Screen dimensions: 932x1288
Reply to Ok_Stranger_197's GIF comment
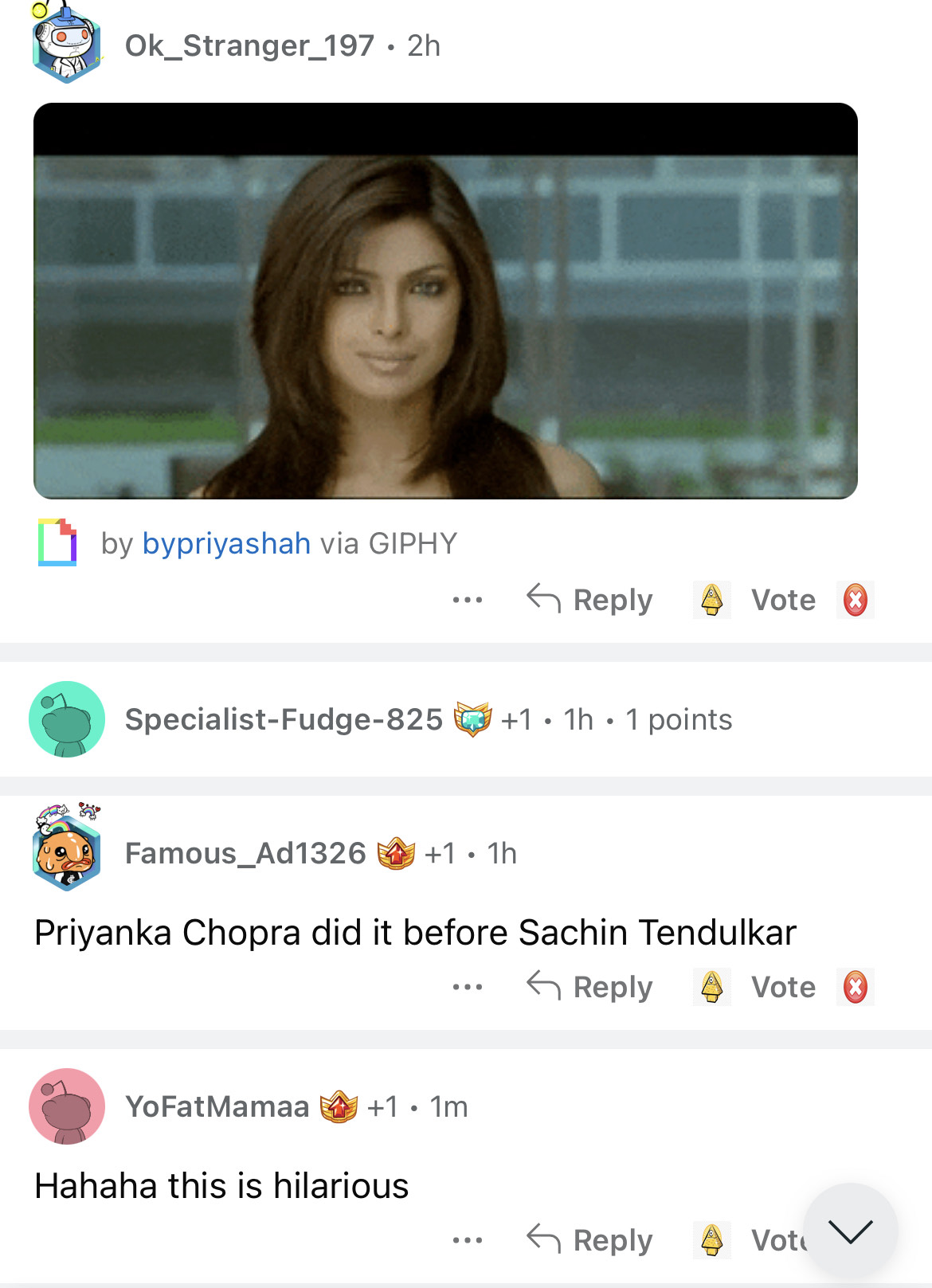tap(590, 600)
